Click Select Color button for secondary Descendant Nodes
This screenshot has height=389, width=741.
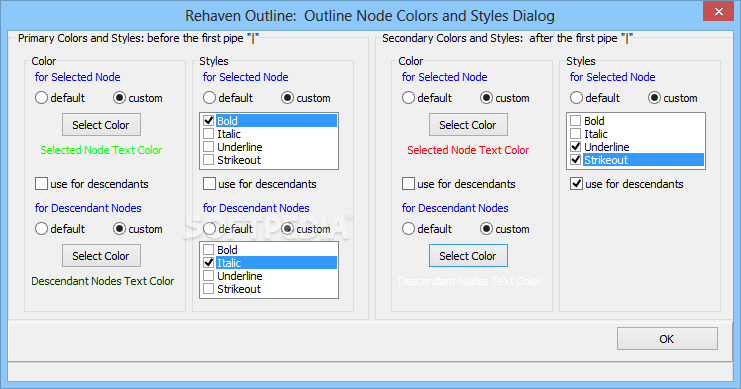468,256
